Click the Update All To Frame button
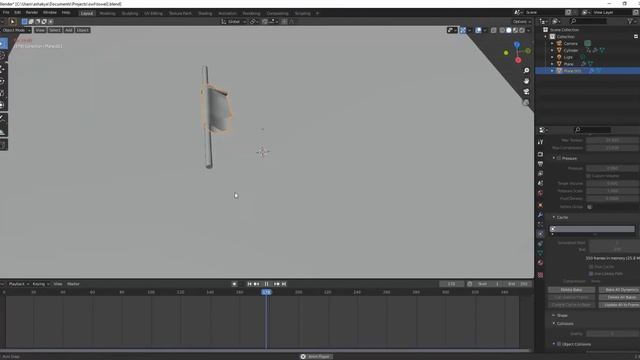Viewport: 640px width, 360px height. (x=619, y=305)
